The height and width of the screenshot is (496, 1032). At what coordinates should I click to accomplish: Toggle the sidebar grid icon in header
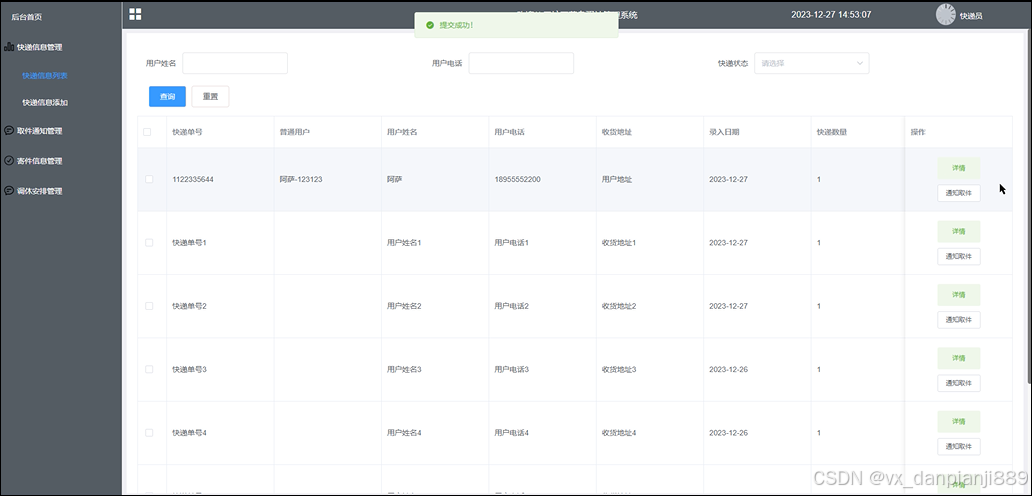point(136,14)
